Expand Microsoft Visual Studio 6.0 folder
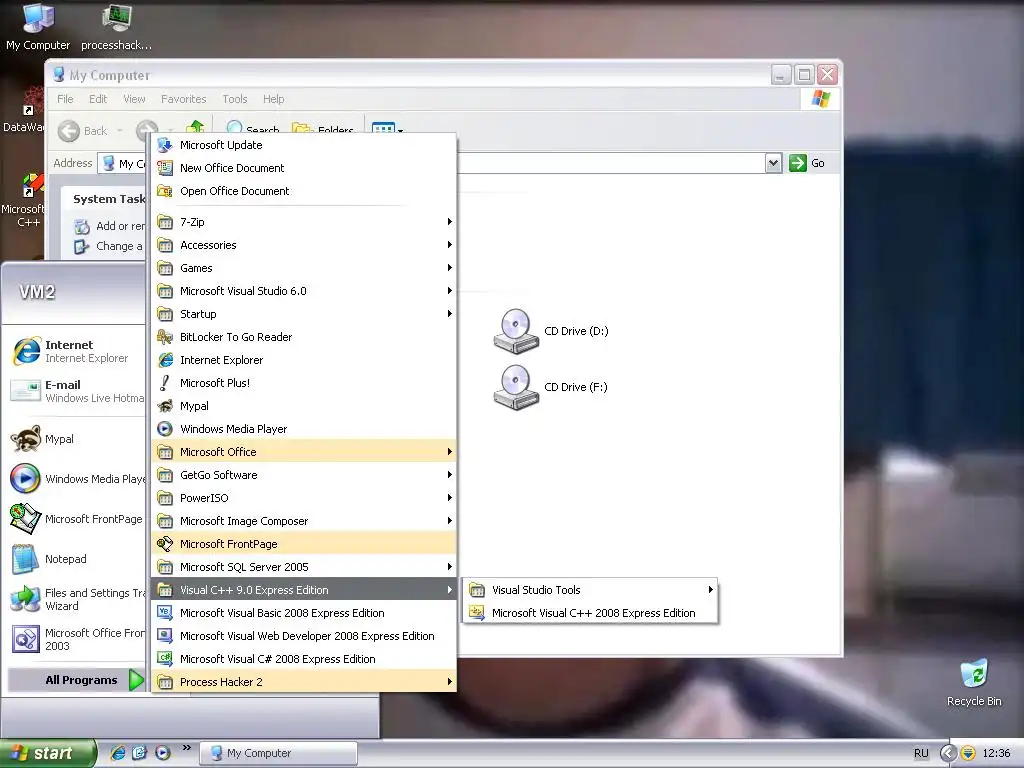This screenshot has width=1024, height=768. (304, 291)
